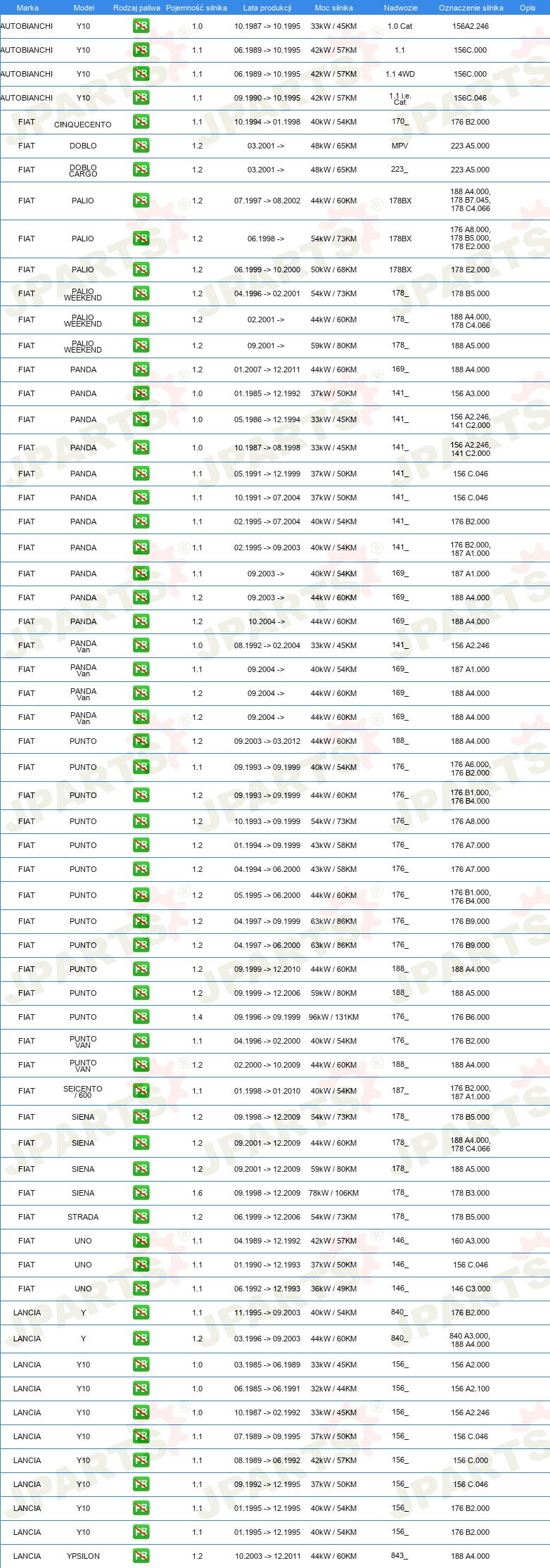The image size is (550, 1568).
Task: Click fuel icon in Autobianchi Y10 1.1 4WD row
Action: (141, 74)
